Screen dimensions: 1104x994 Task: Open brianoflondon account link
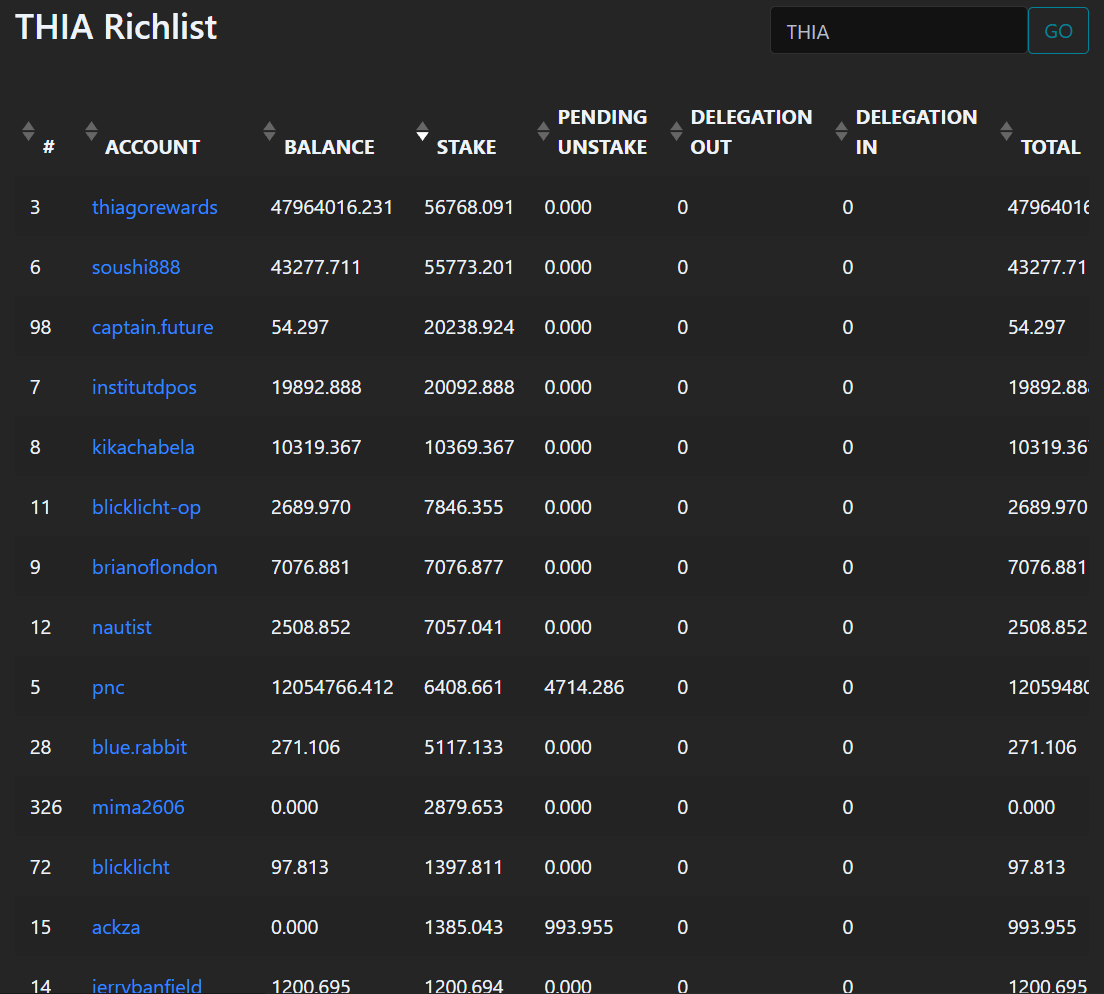click(x=154, y=567)
